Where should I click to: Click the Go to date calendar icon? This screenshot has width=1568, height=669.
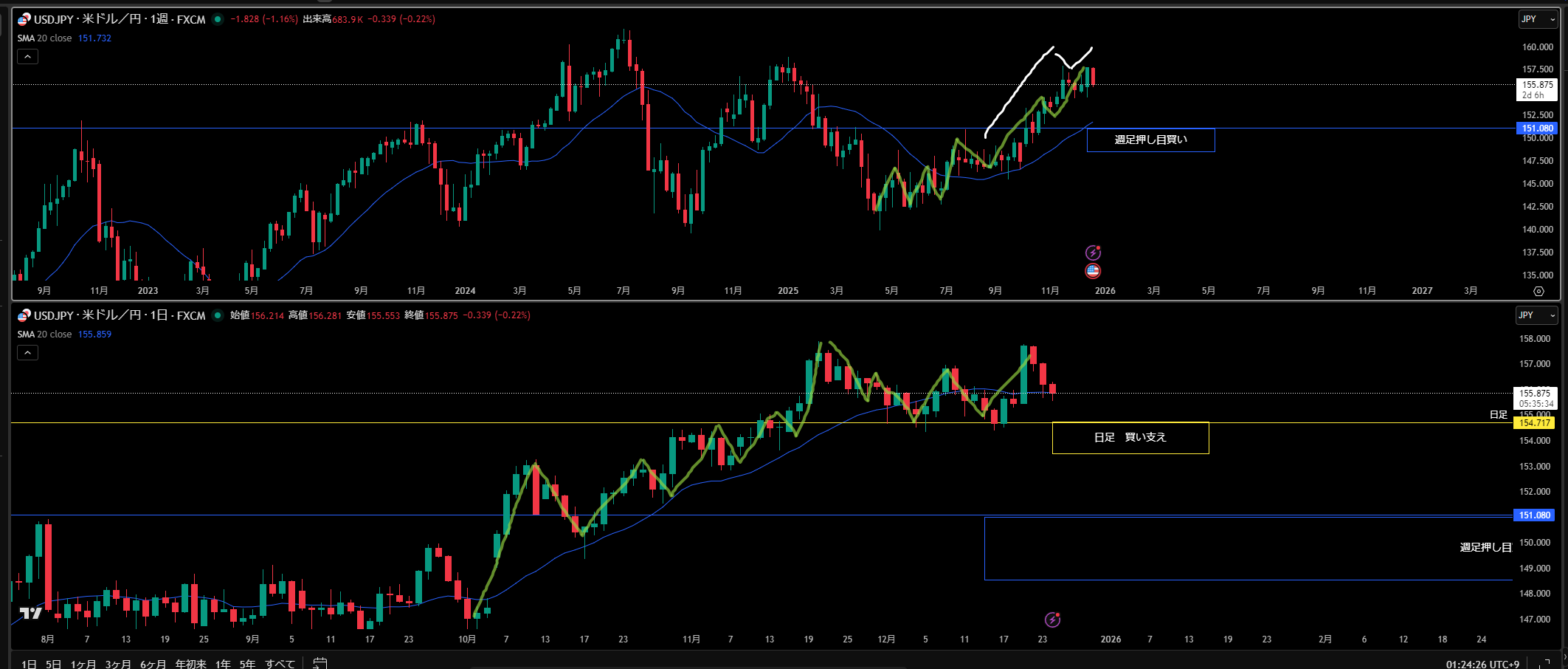[x=320, y=663]
